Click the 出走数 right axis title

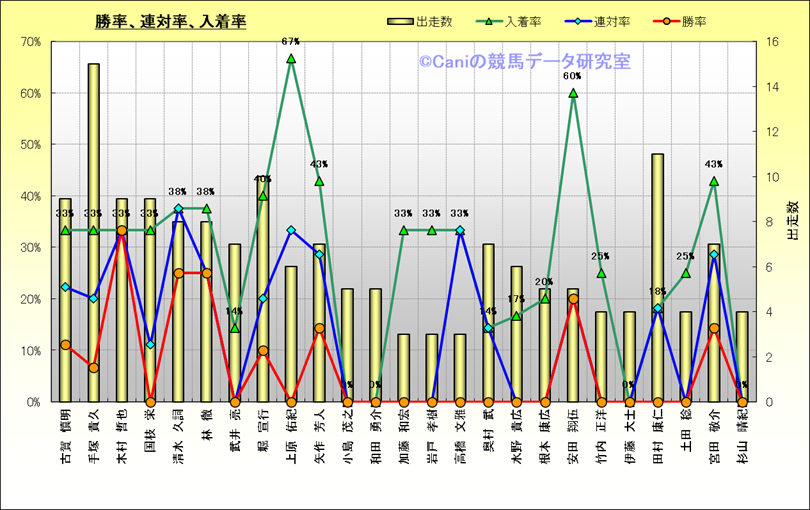(792, 221)
